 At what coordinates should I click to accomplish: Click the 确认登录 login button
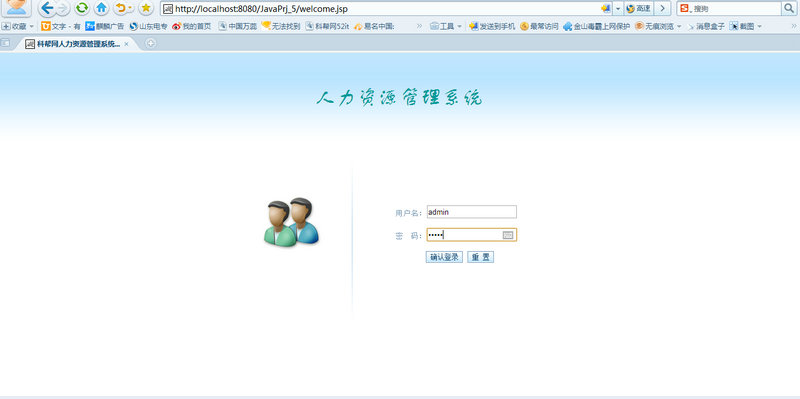444,257
